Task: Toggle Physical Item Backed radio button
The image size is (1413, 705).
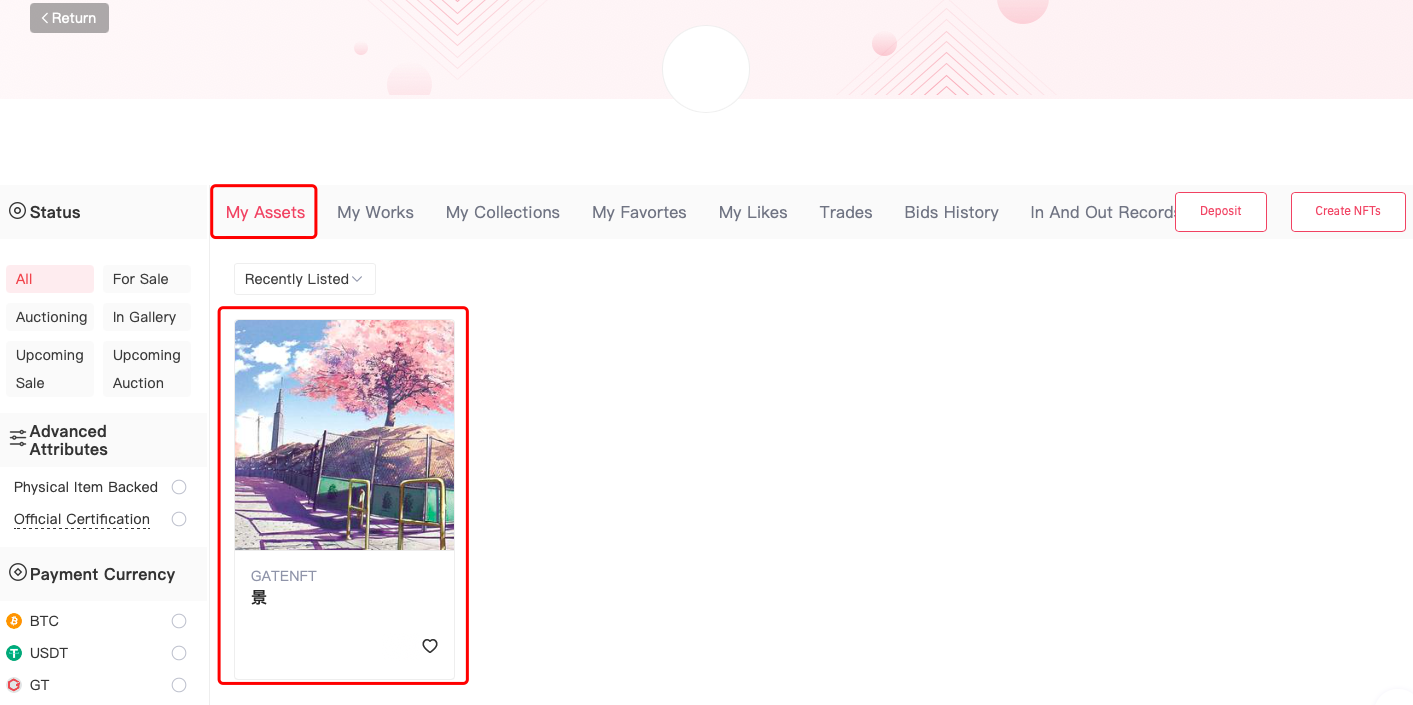Action: 179,487
